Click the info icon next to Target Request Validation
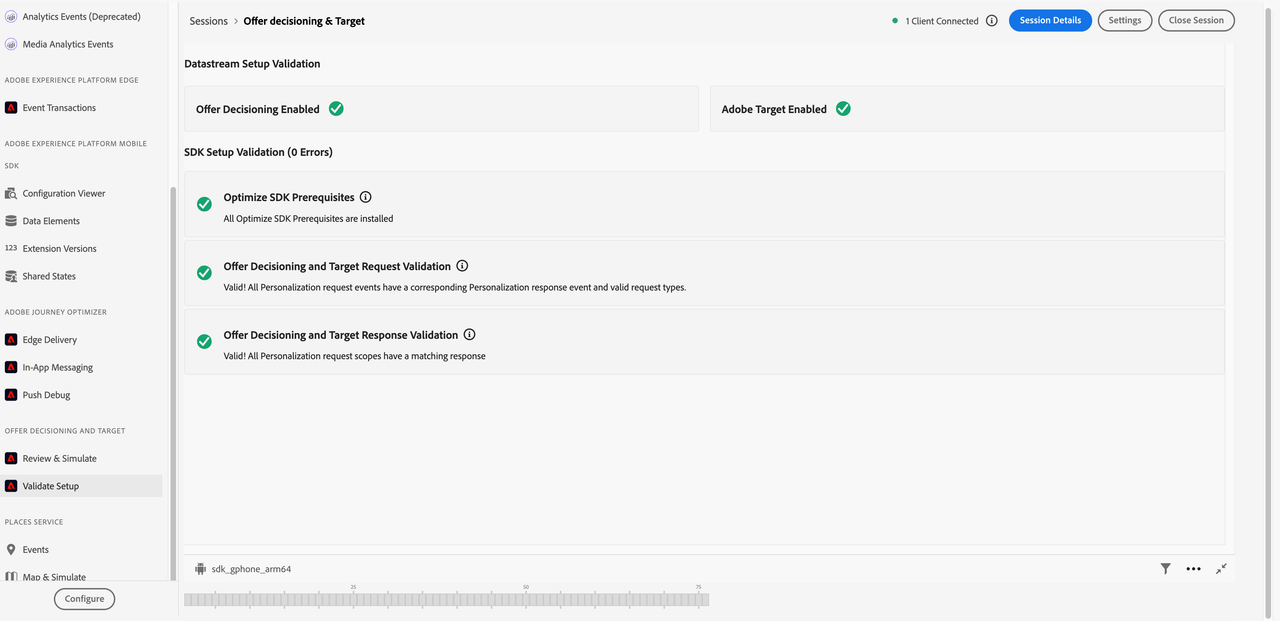Viewport: 1280px width, 621px height. 462,265
